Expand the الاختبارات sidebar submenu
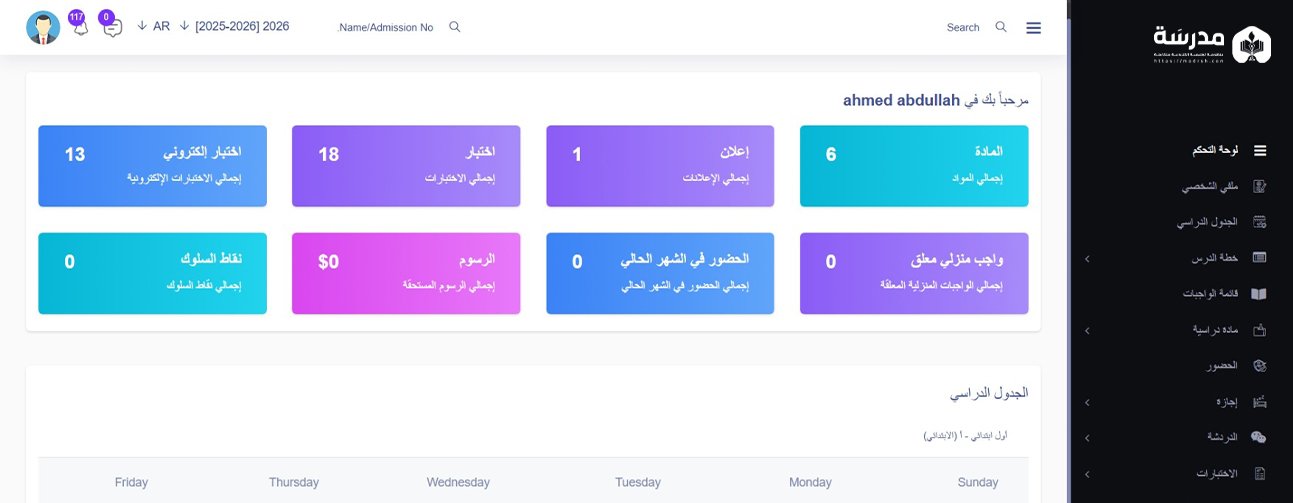The width and height of the screenshot is (1293, 503). [1087, 473]
